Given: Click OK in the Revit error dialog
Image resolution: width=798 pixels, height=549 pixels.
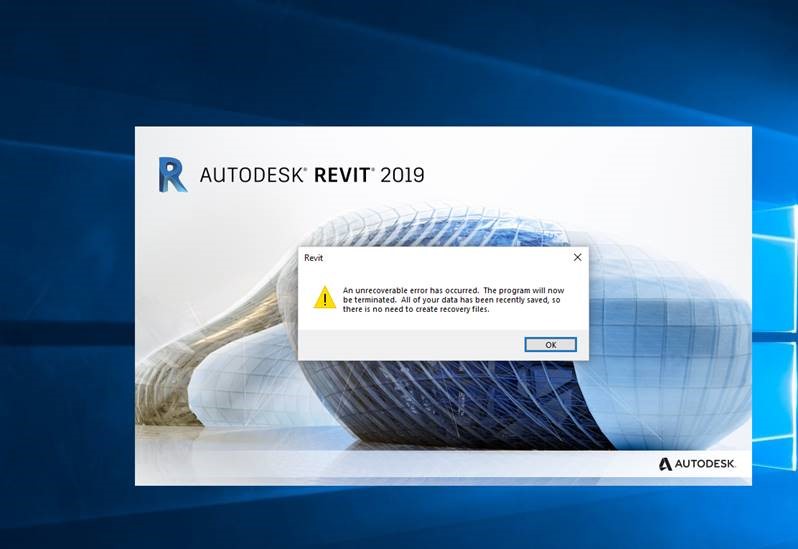Looking at the screenshot, I should point(550,344).
